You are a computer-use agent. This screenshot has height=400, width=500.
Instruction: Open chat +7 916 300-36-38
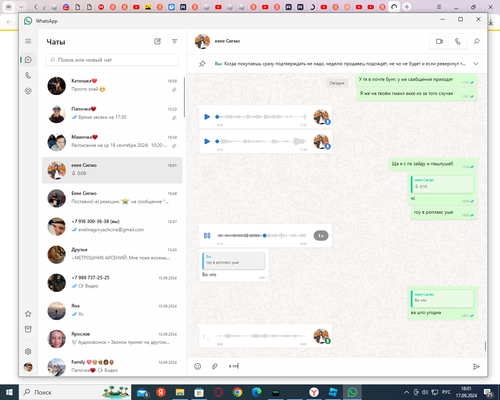(x=112, y=226)
